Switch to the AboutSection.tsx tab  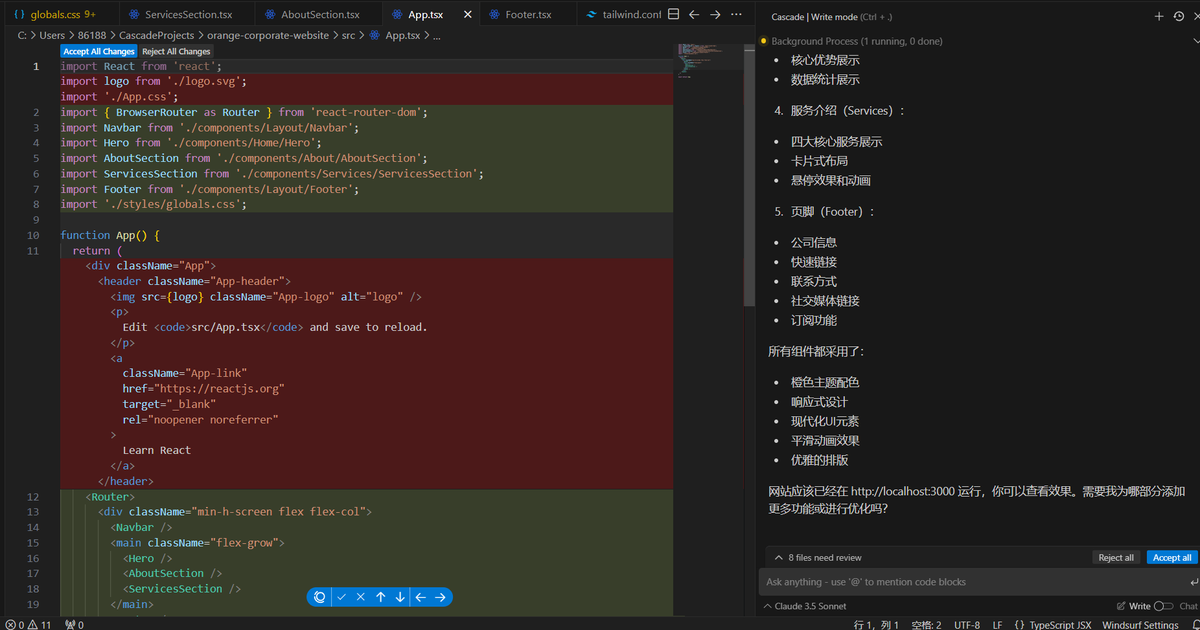319,15
